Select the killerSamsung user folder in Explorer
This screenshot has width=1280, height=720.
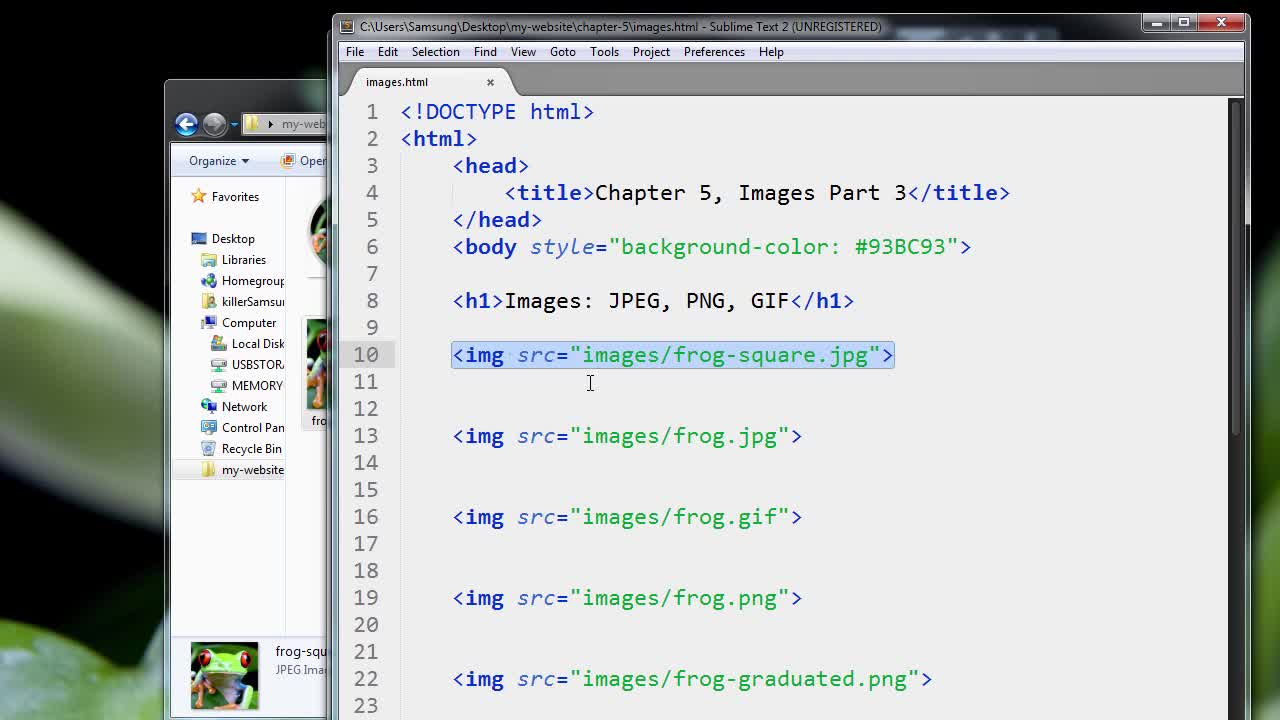253,302
